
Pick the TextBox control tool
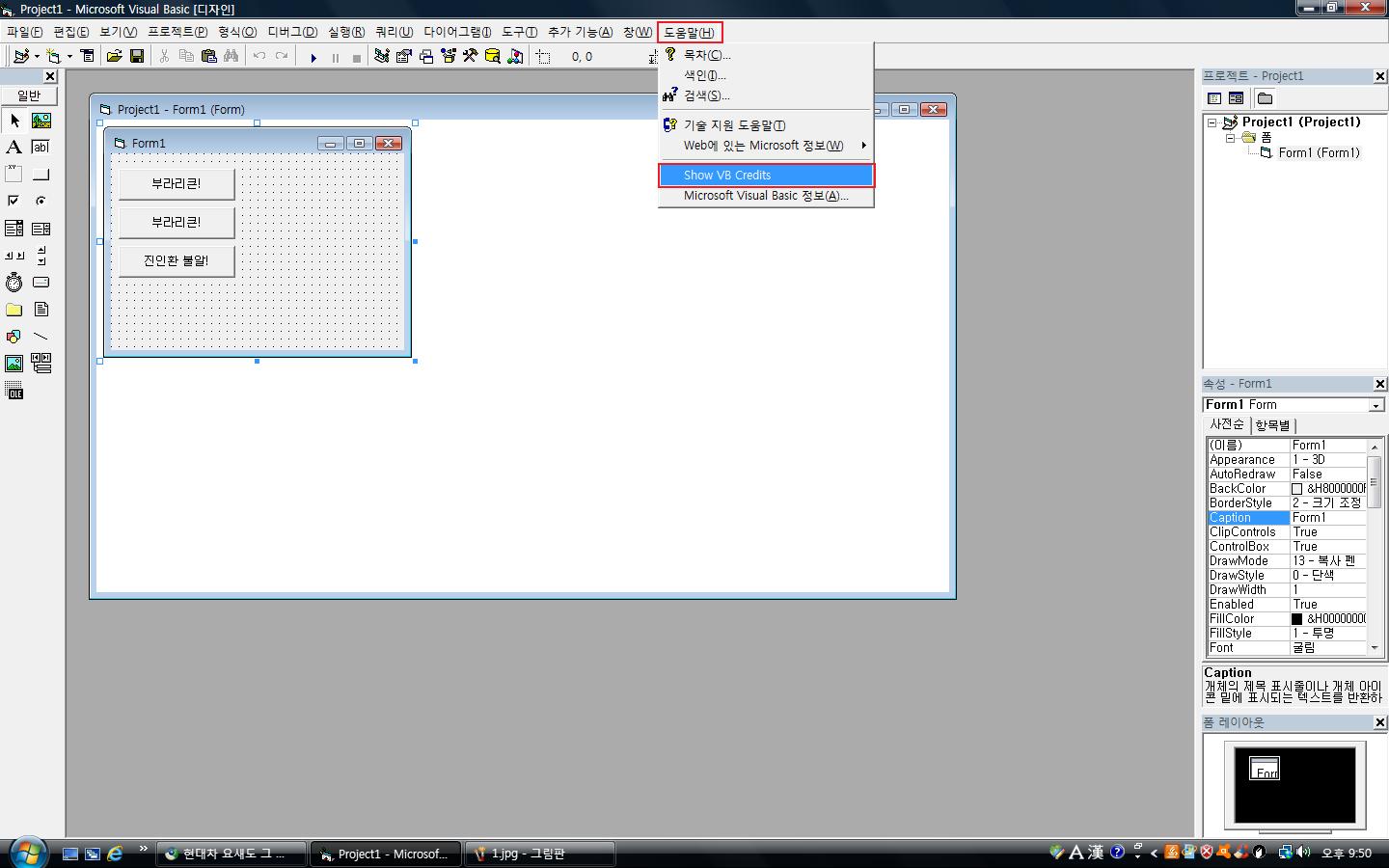coord(41,148)
